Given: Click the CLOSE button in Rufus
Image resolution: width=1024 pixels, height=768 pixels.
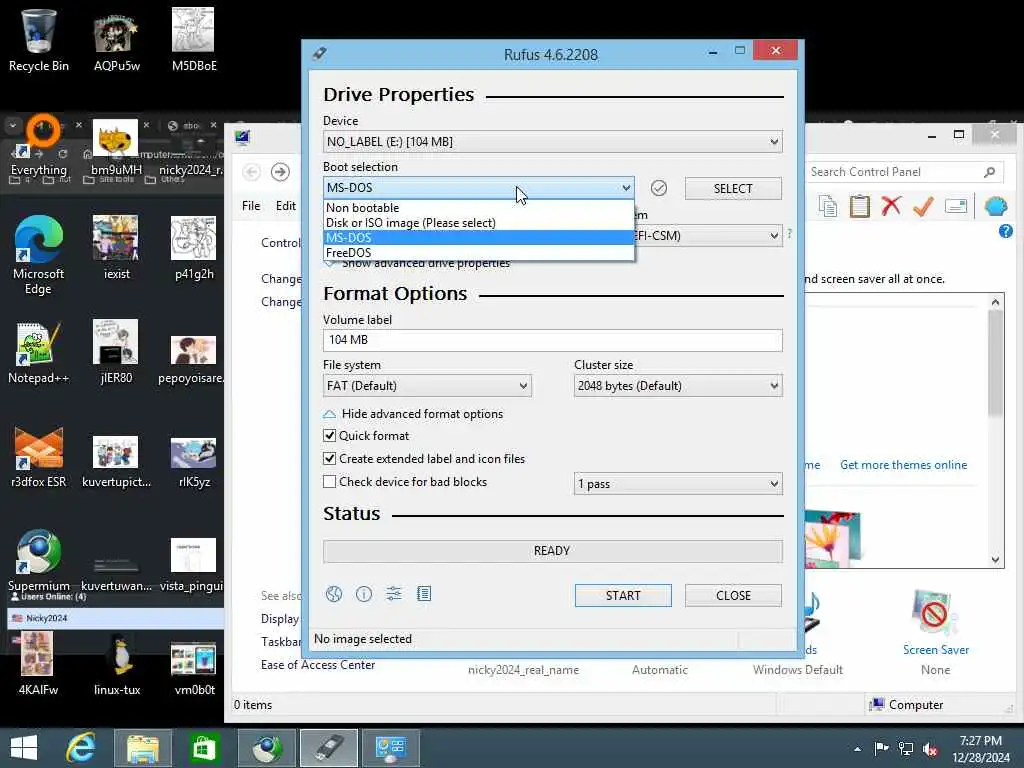Looking at the screenshot, I should 733,596.
